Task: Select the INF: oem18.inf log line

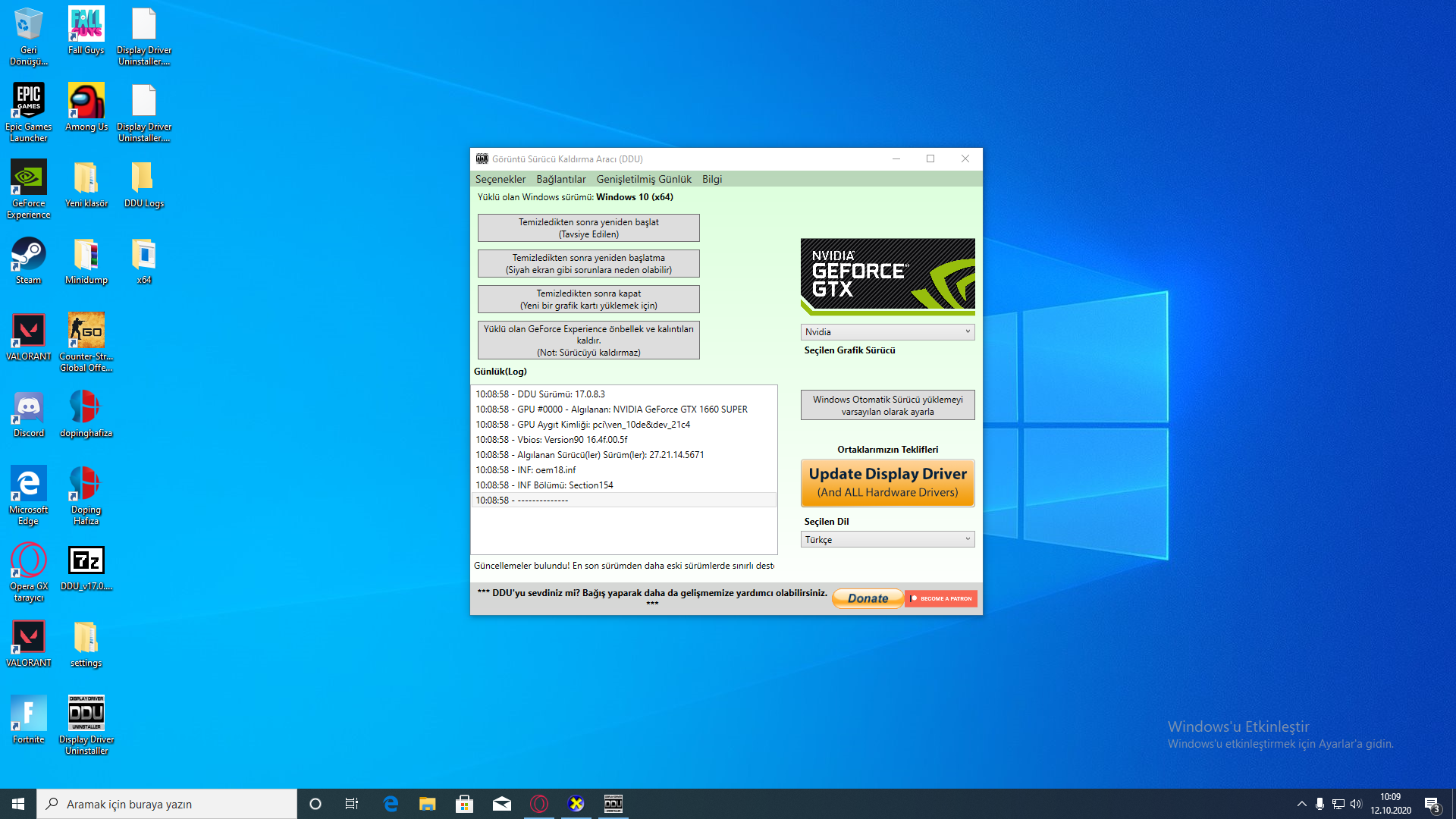Action: coord(623,470)
